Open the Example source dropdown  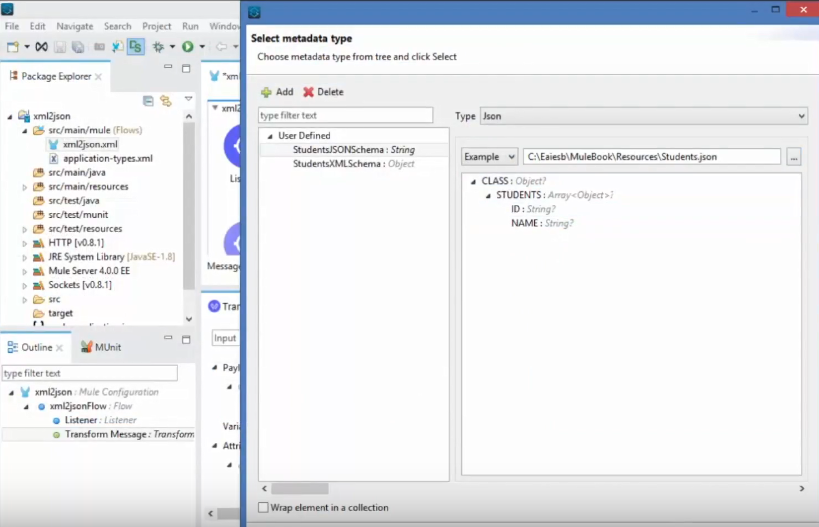click(x=489, y=157)
